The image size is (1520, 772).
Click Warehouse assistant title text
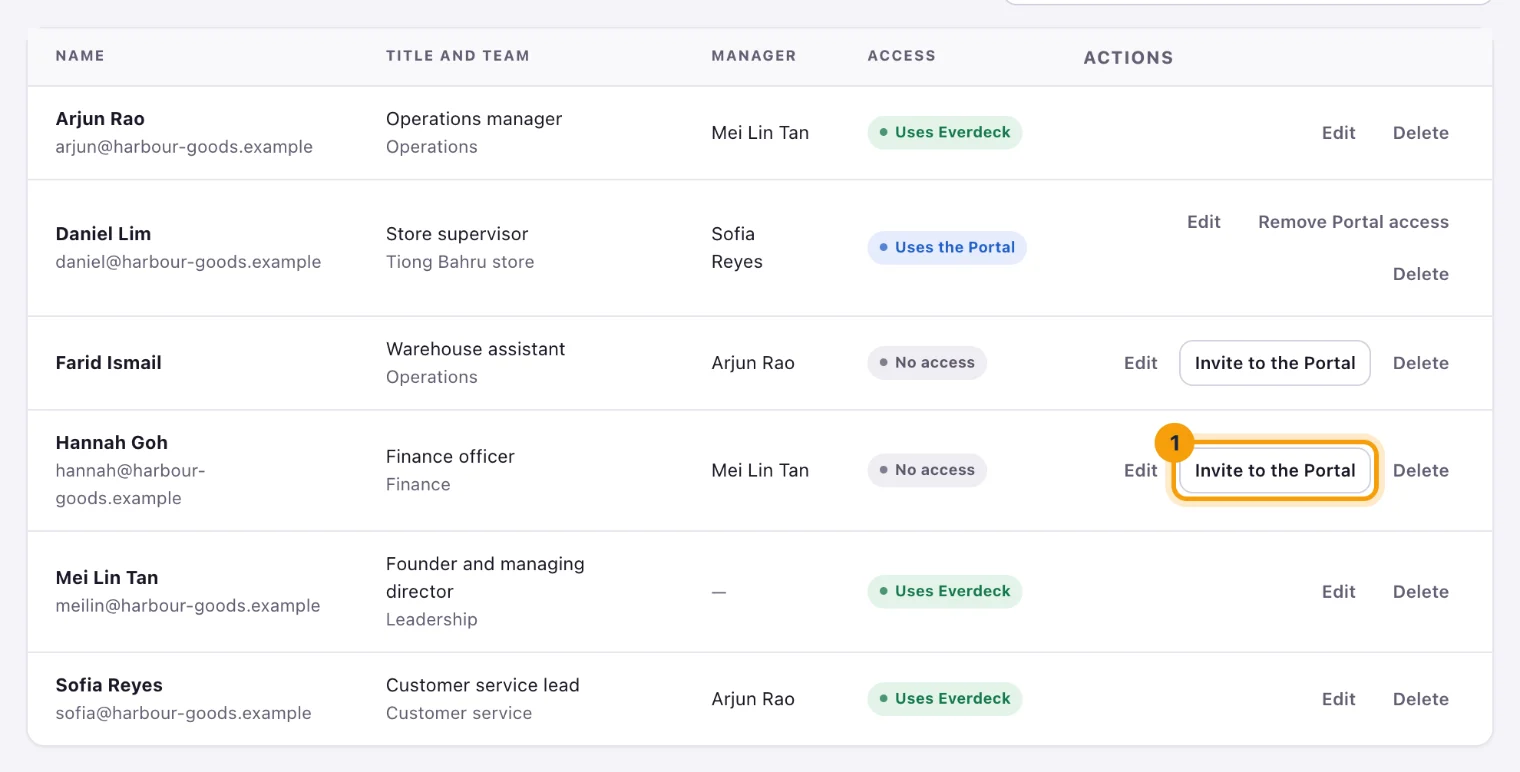click(475, 349)
